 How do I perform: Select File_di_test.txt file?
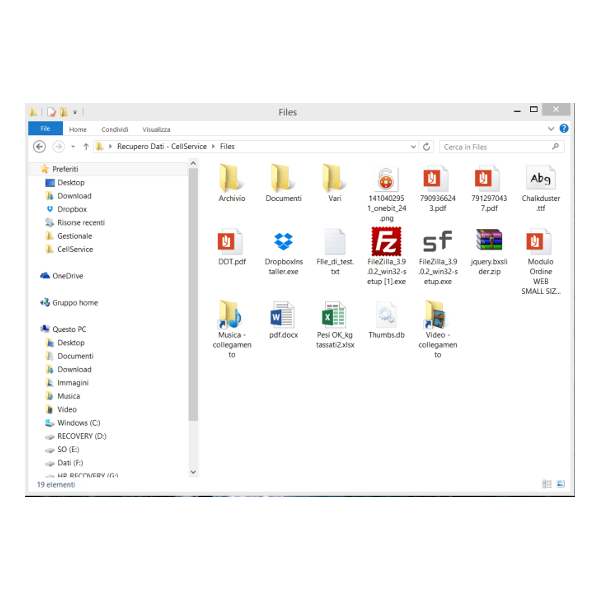pyautogui.click(x=335, y=253)
